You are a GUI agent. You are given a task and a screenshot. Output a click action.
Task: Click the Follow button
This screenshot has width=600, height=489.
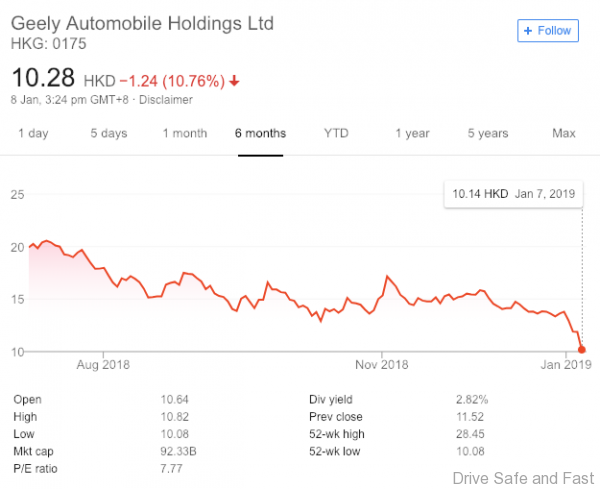pyautogui.click(x=548, y=30)
